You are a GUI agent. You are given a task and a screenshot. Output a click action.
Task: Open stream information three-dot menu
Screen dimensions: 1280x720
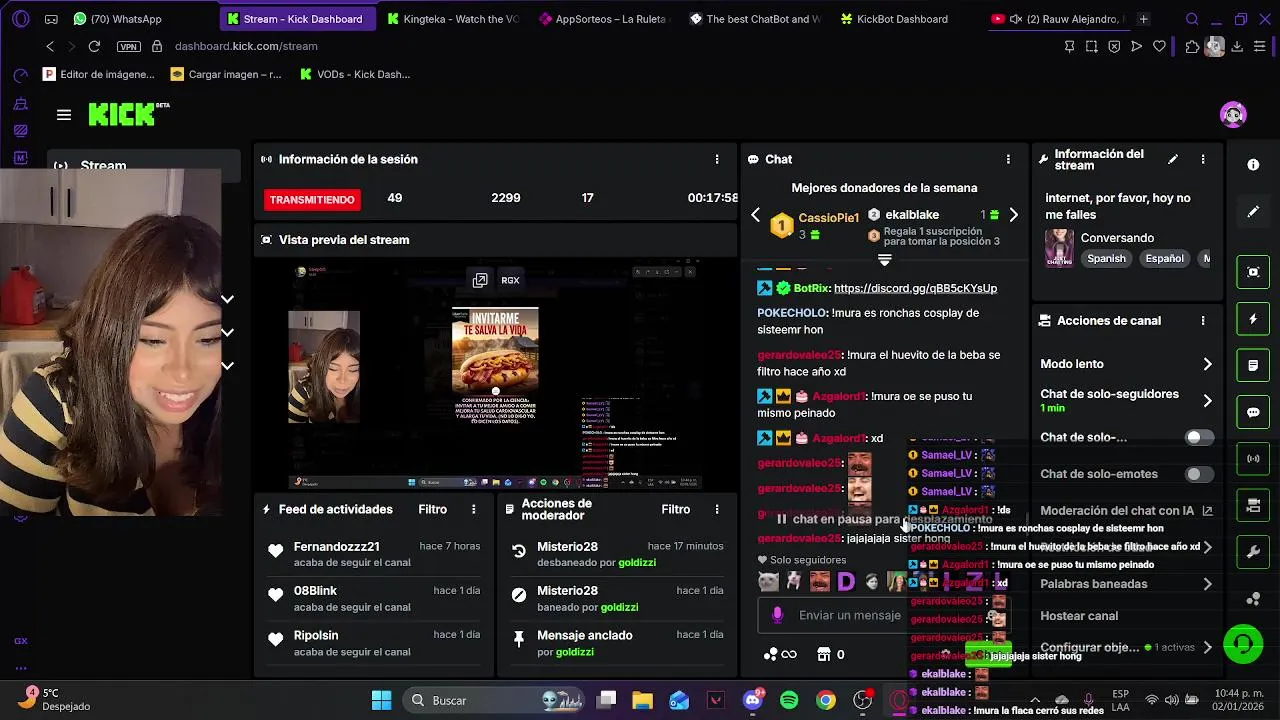[x=1203, y=159]
